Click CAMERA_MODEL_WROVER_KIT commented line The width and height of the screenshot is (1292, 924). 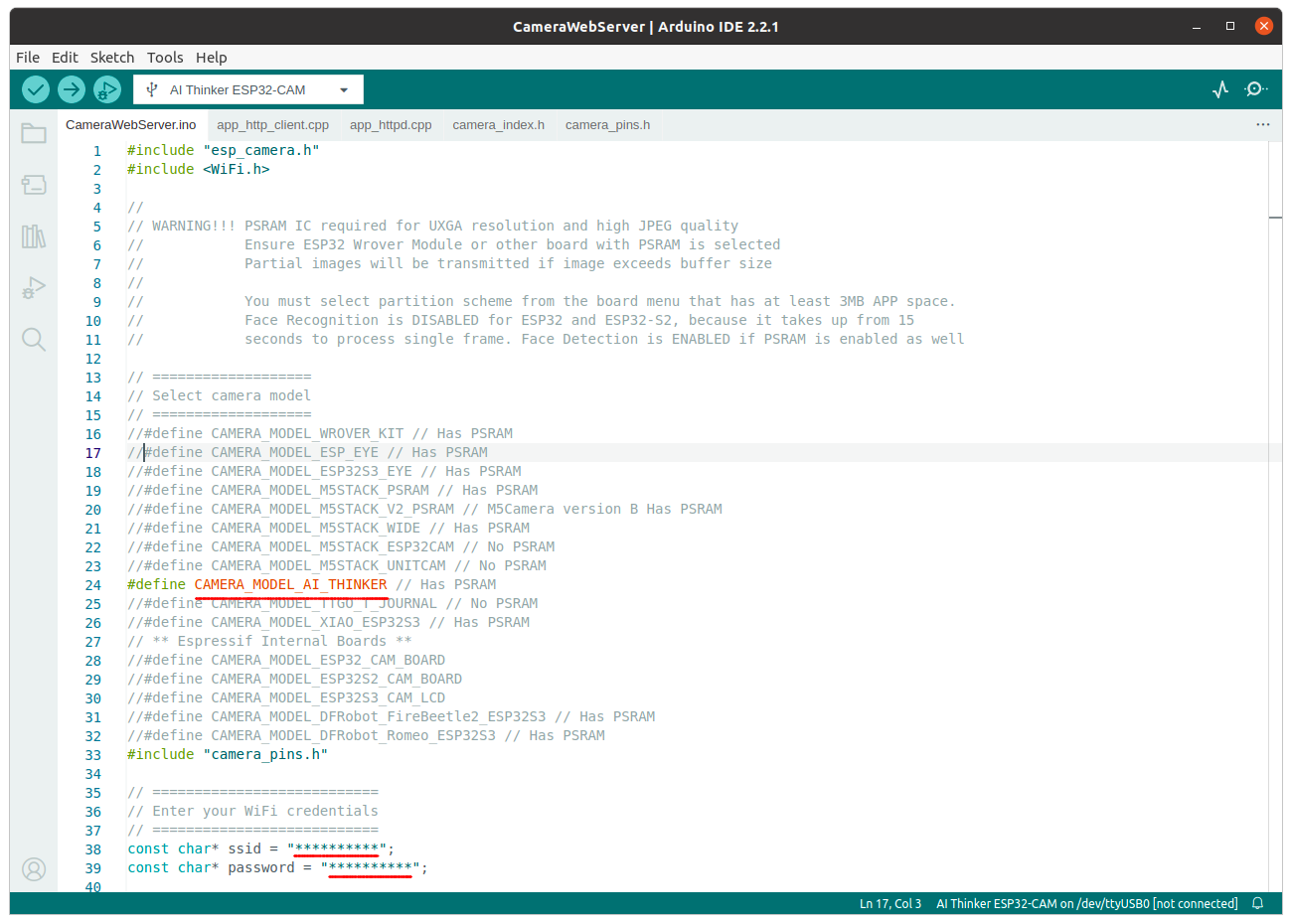pos(320,433)
